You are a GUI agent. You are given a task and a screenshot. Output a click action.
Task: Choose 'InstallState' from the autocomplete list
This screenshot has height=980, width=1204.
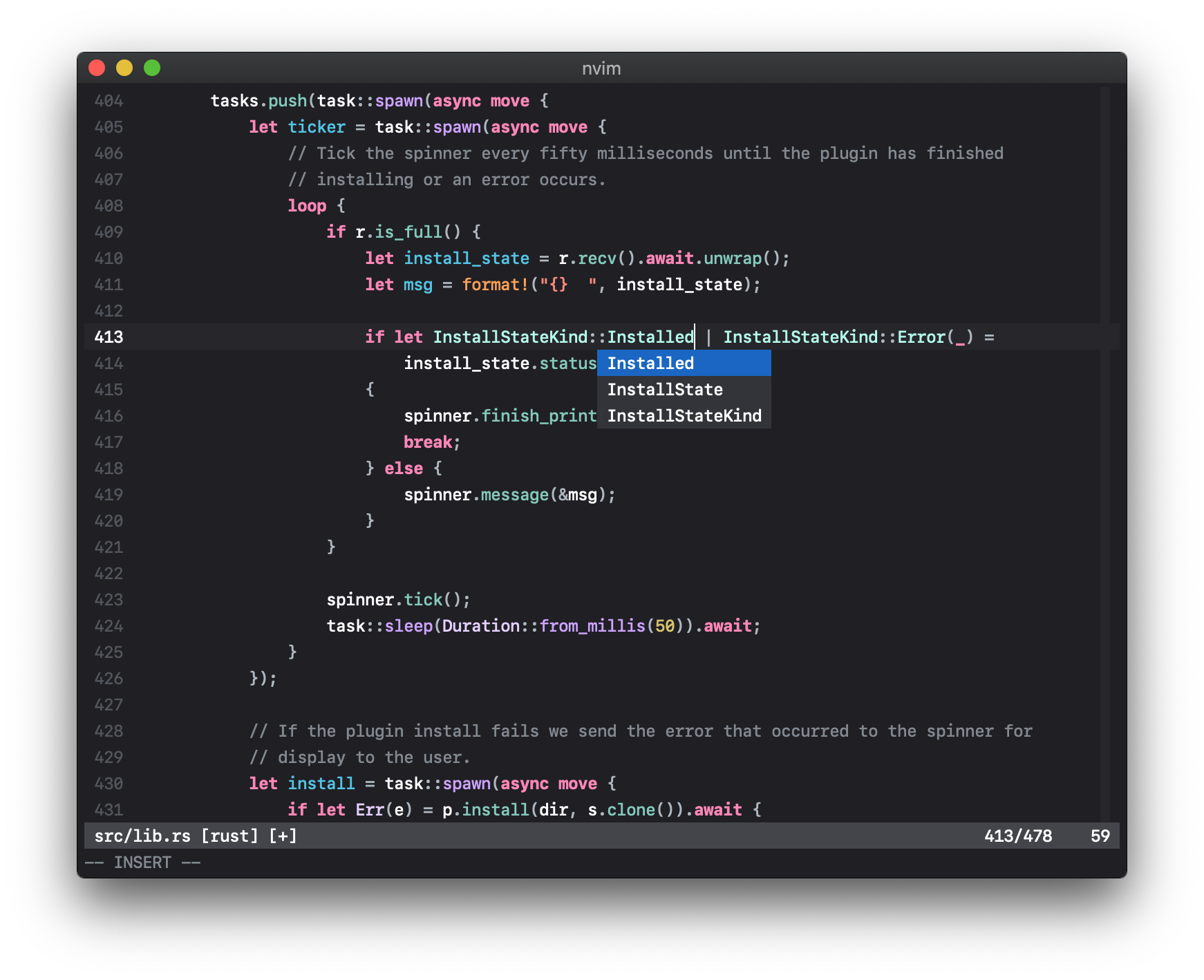coord(665,390)
